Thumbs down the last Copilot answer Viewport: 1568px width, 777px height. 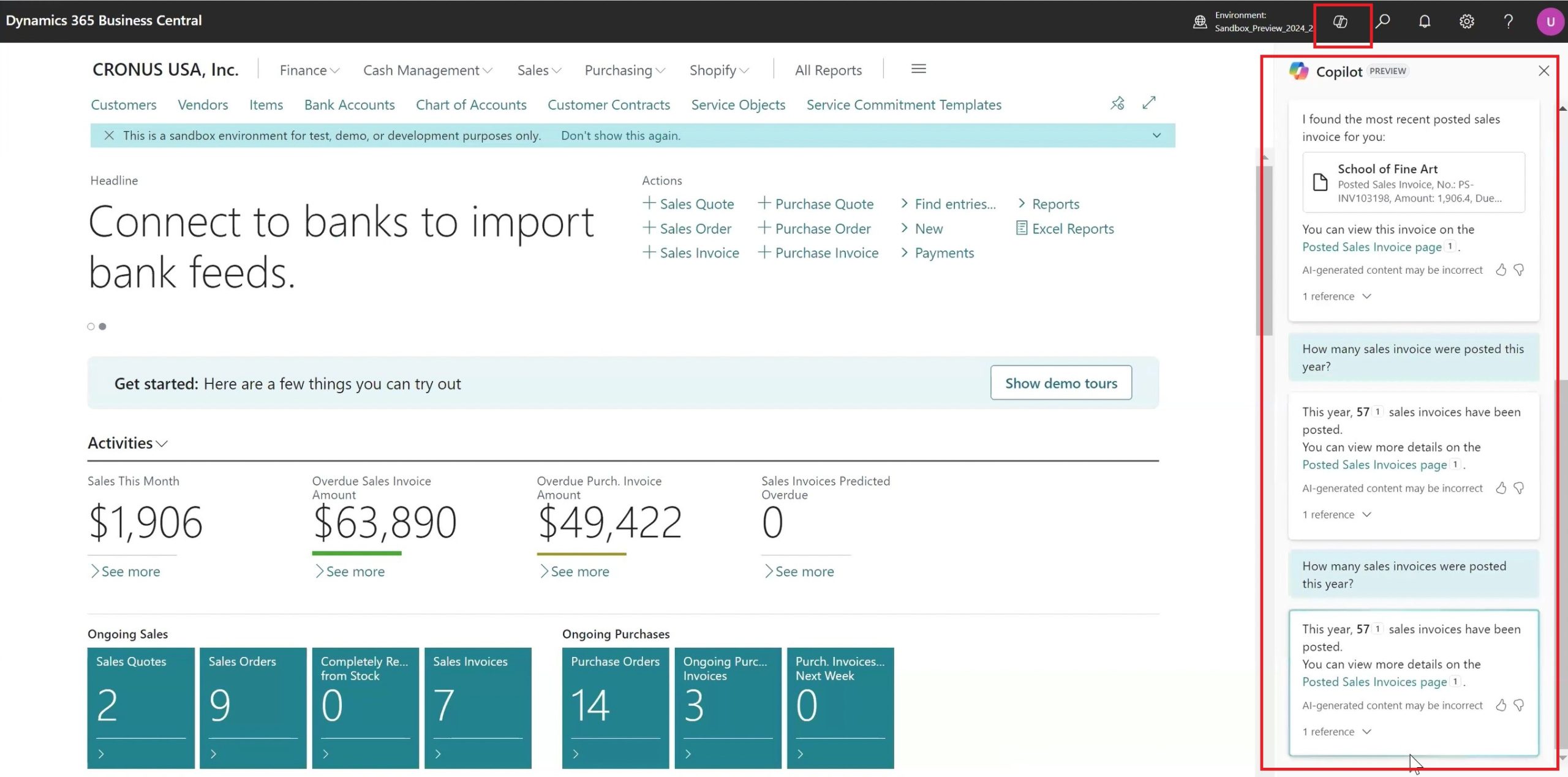[1518, 705]
